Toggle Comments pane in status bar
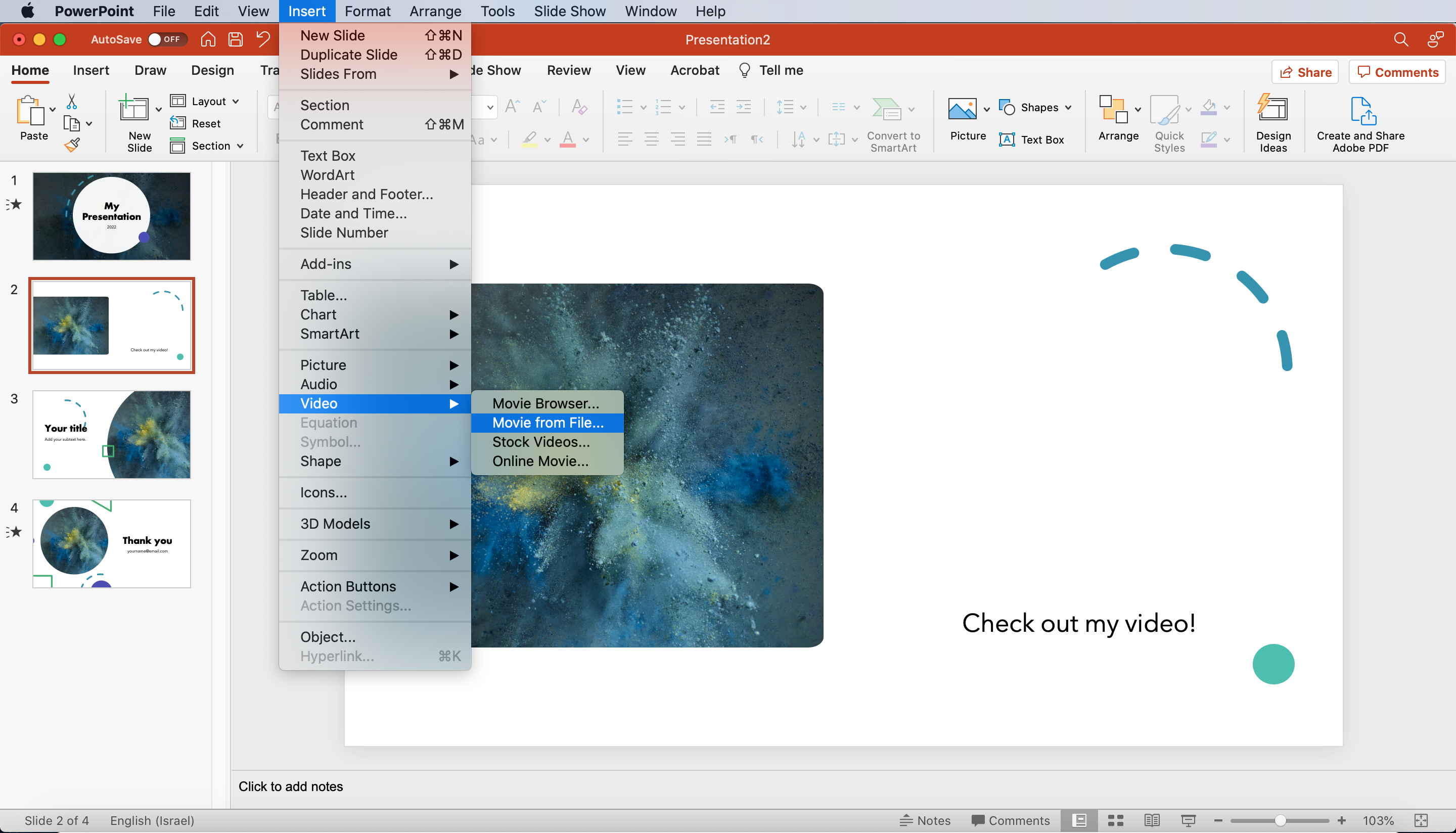This screenshot has width=1456, height=833. pos(1010,820)
